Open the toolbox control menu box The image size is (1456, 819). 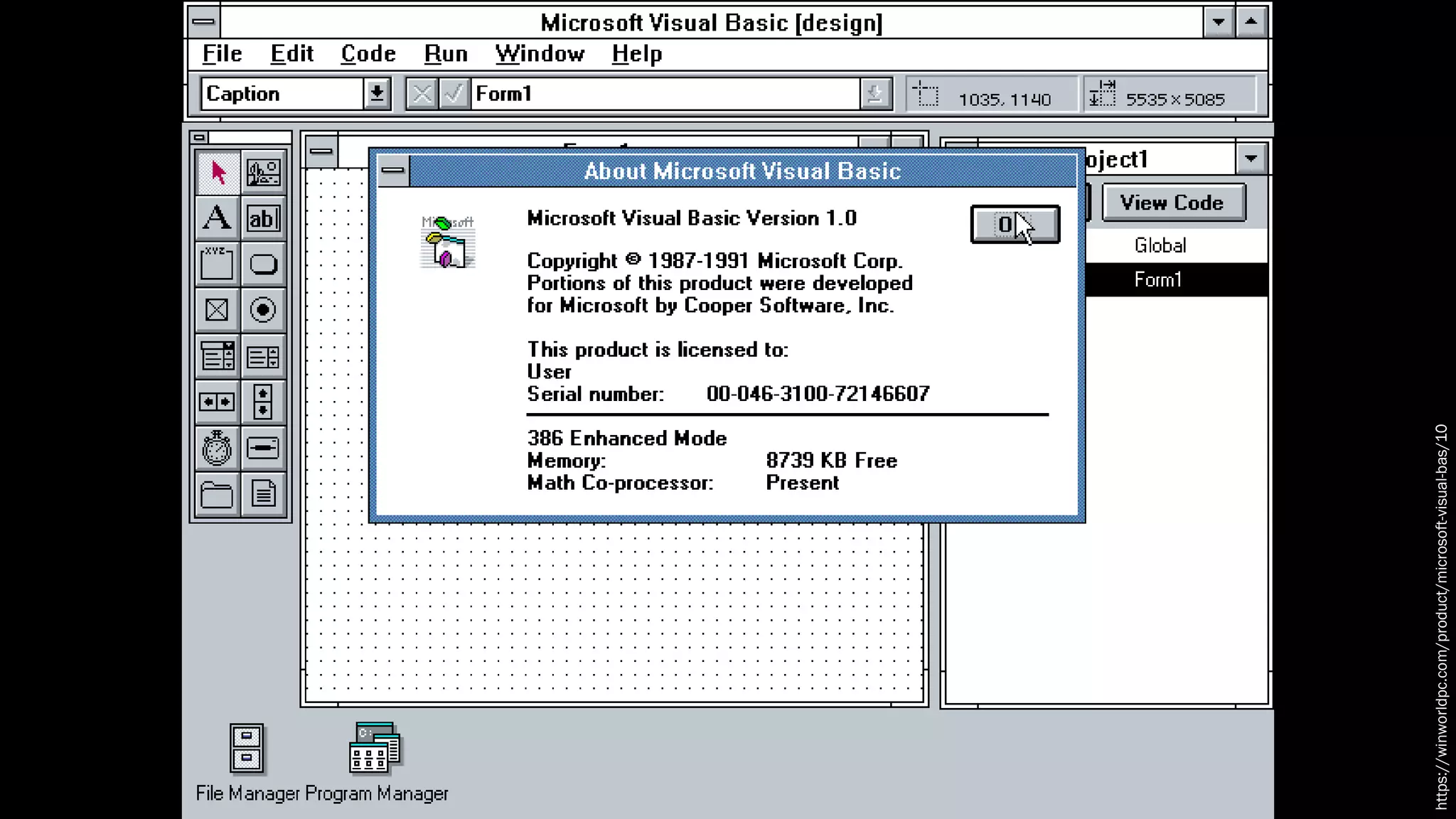(200, 137)
